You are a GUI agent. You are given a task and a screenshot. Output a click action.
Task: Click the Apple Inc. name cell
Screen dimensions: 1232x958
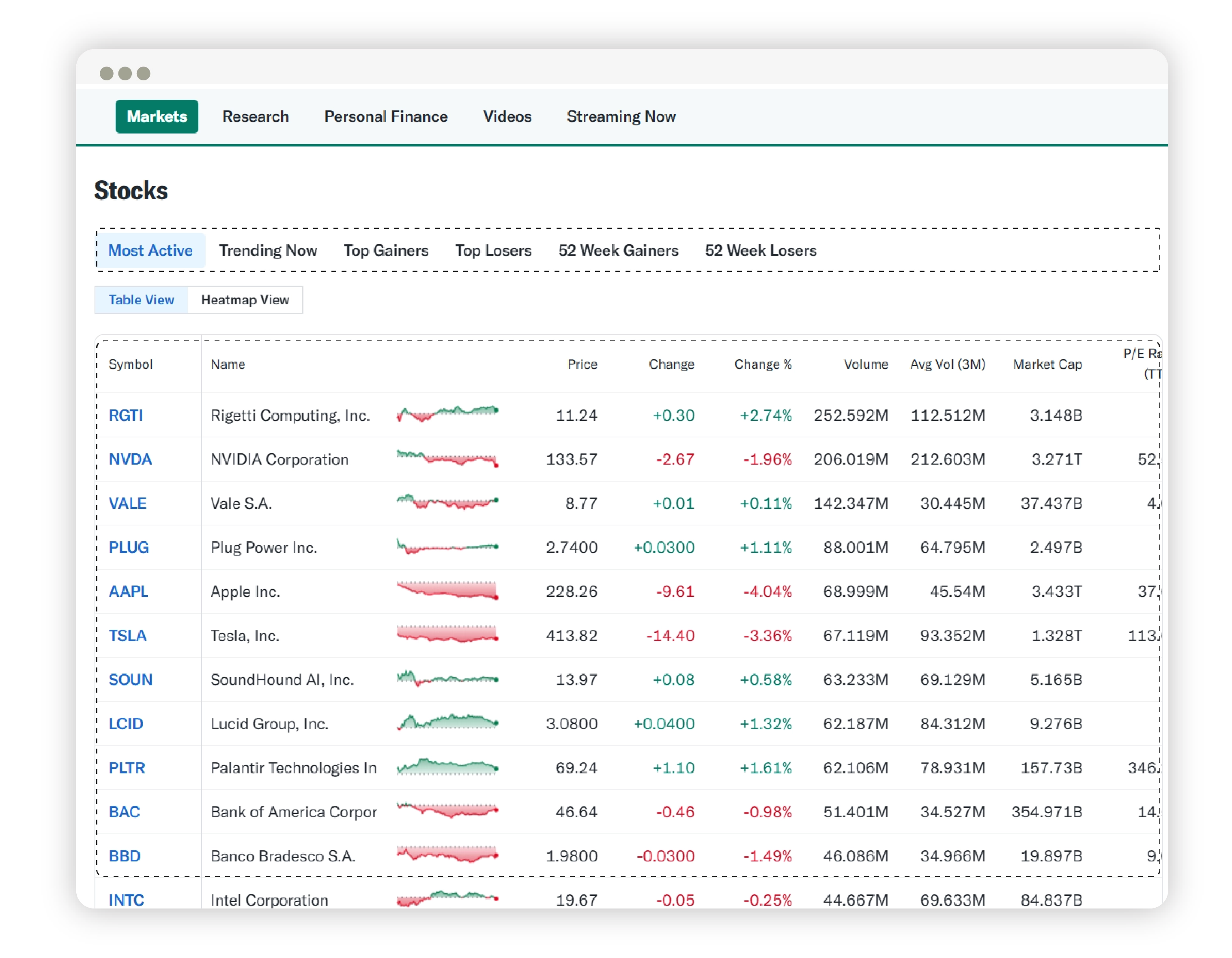245,591
